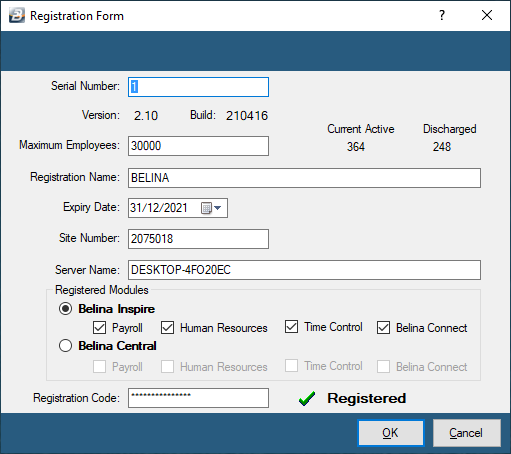The height and width of the screenshot is (454, 511).
Task: Click the Registered status text
Action: [x=366, y=398]
